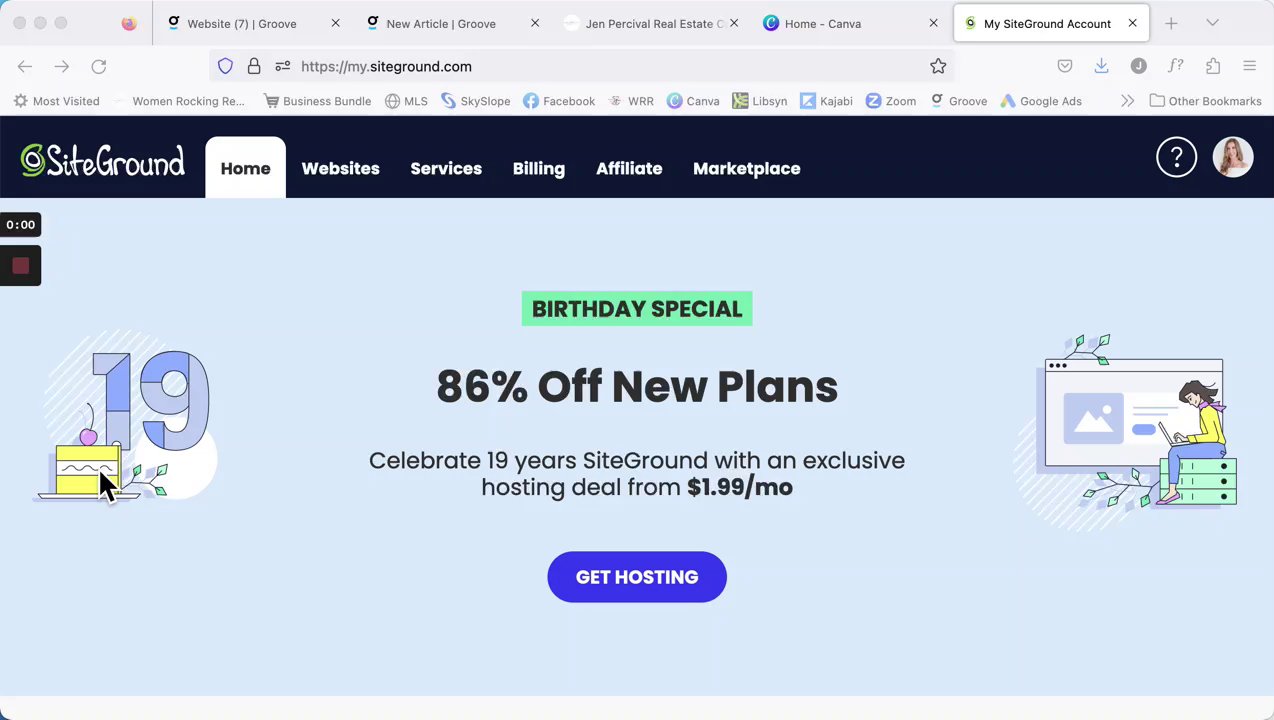Viewport: 1274px width, 720px height.
Task: Click the tracking protection shield icon
Action: click(x=225, y=66)
